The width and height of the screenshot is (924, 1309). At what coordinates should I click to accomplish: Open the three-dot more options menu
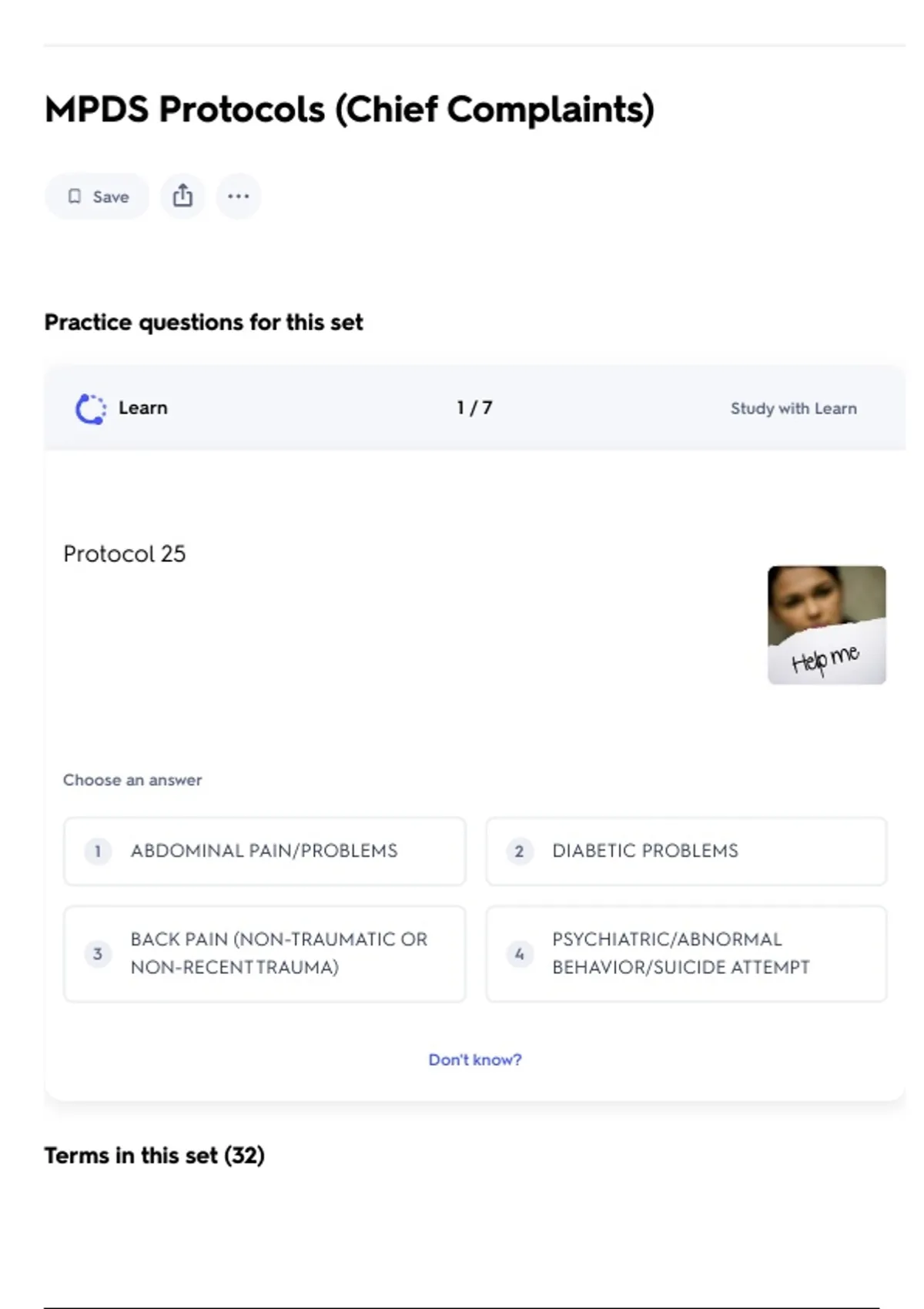tap(239, 196)
